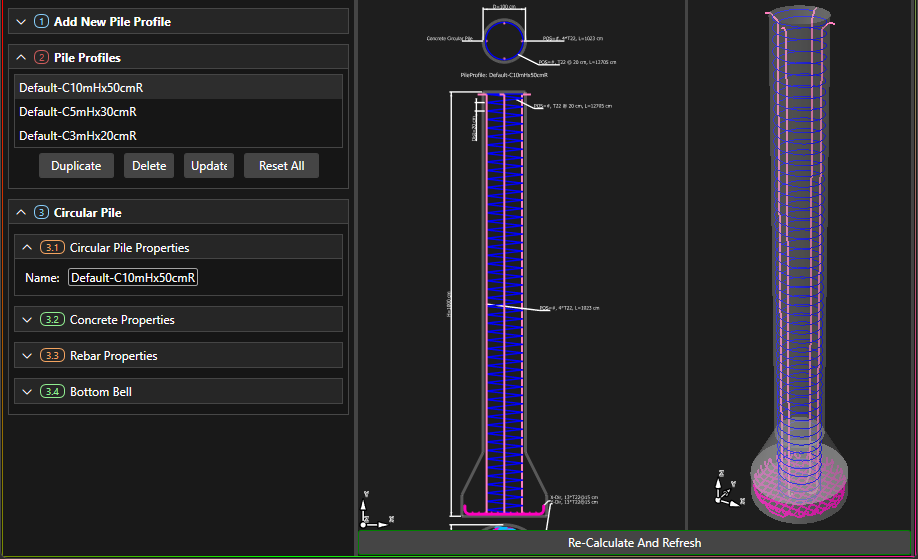The image size is (918, 559).
Task: Click the Reset All button
Action: pyautogui.click(x=281, y=166)
